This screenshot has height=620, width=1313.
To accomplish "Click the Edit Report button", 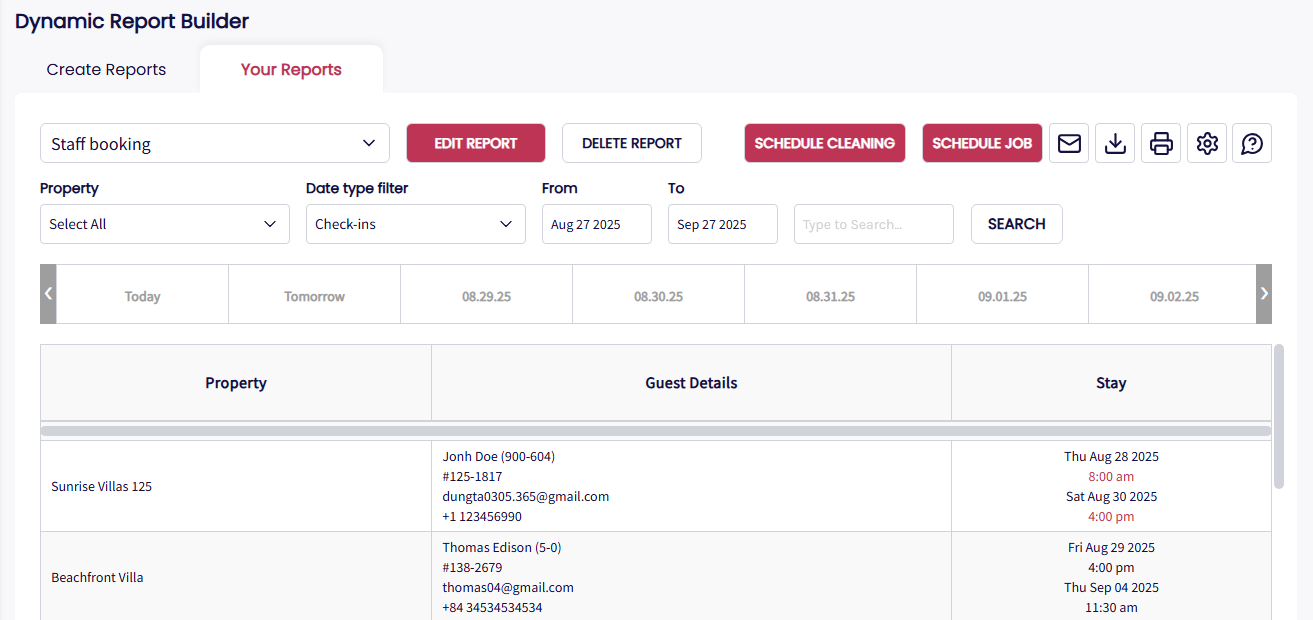I will click(475, 144).
